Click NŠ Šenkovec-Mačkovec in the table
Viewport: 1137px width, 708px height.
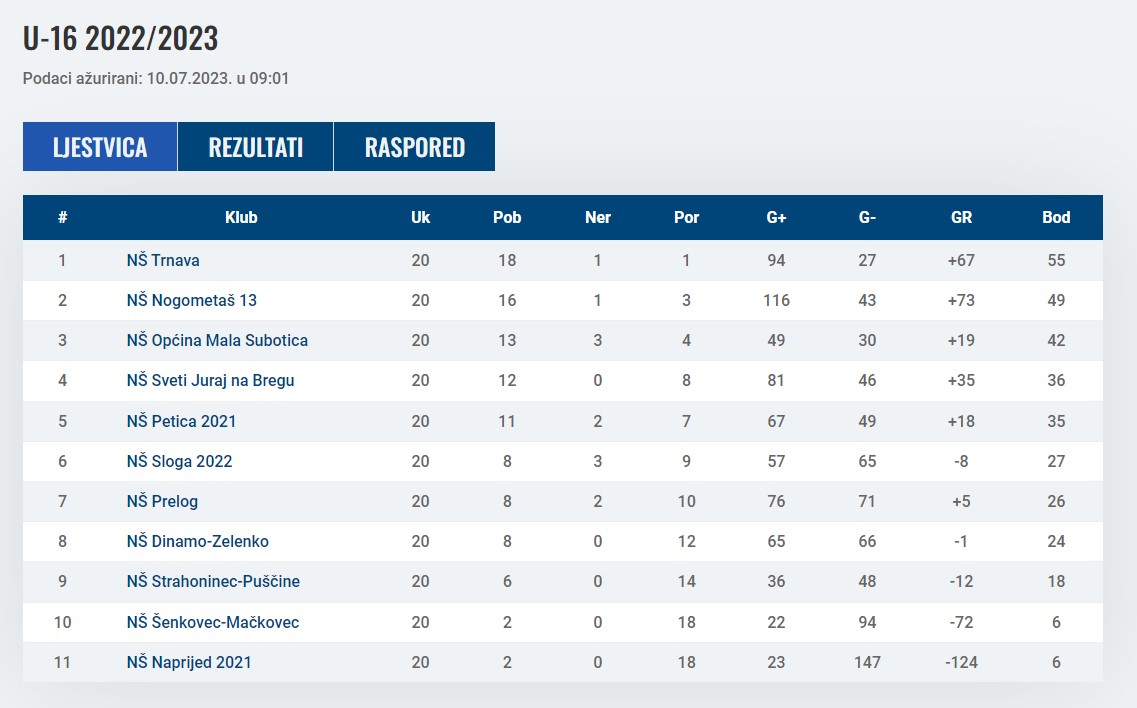pos(213,622)
